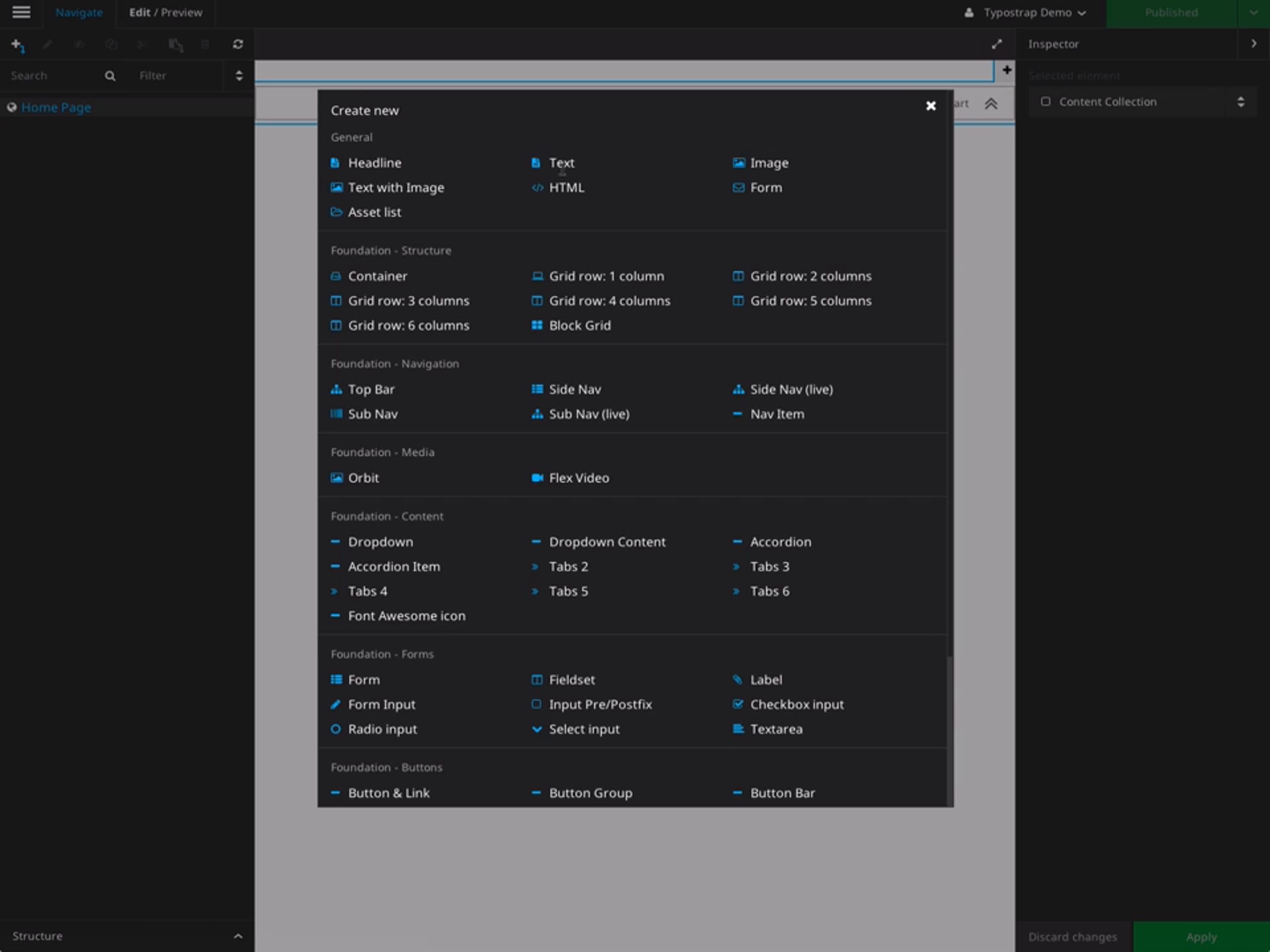Collapse the Inspector panel with the chevron
This screenshot has height=952, width=1270.
pos(1254,43)
